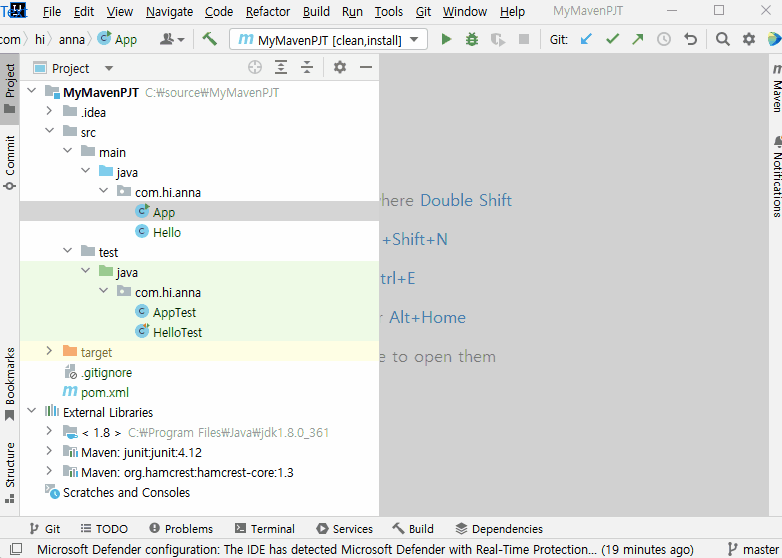This screenshot has height=558, width=782.
Task: Open the Maven side panel
Action: click(777, 88)
